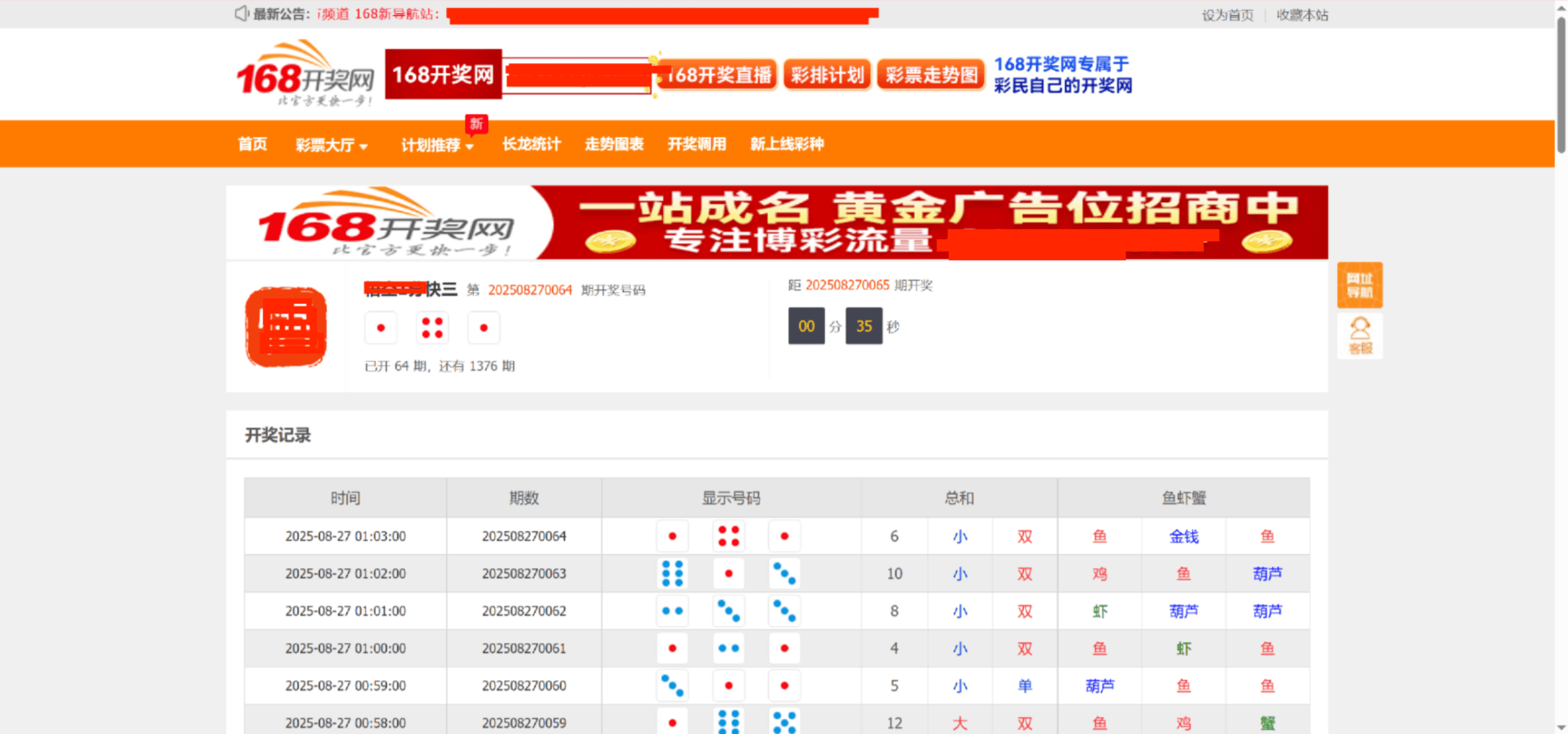Viewport: 1568px width, 734px height.
Task: Click the 收藏本站 link
Action: 1302,15
